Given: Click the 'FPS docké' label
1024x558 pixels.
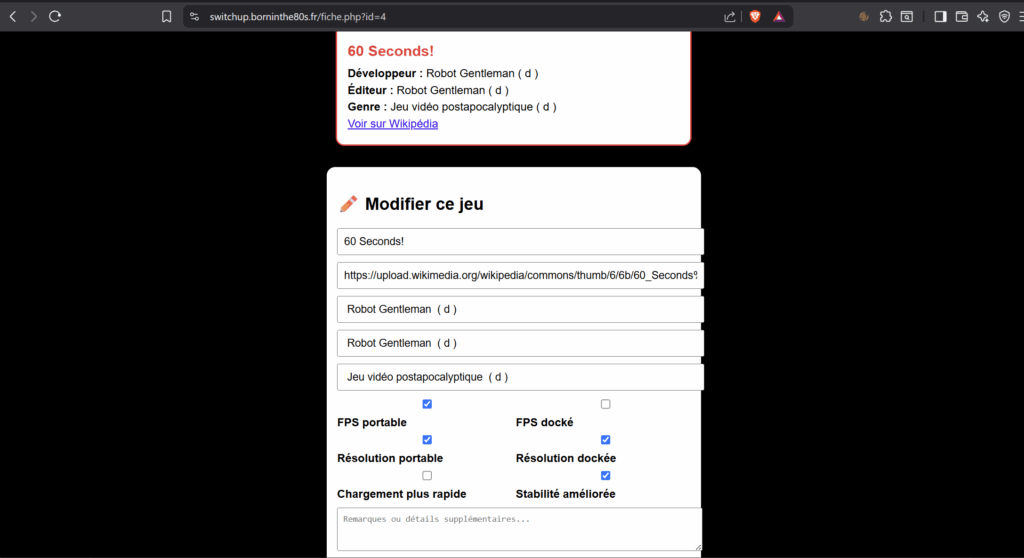Looking at the screenshot, I should pyautogui.click(x=545, y=423).
